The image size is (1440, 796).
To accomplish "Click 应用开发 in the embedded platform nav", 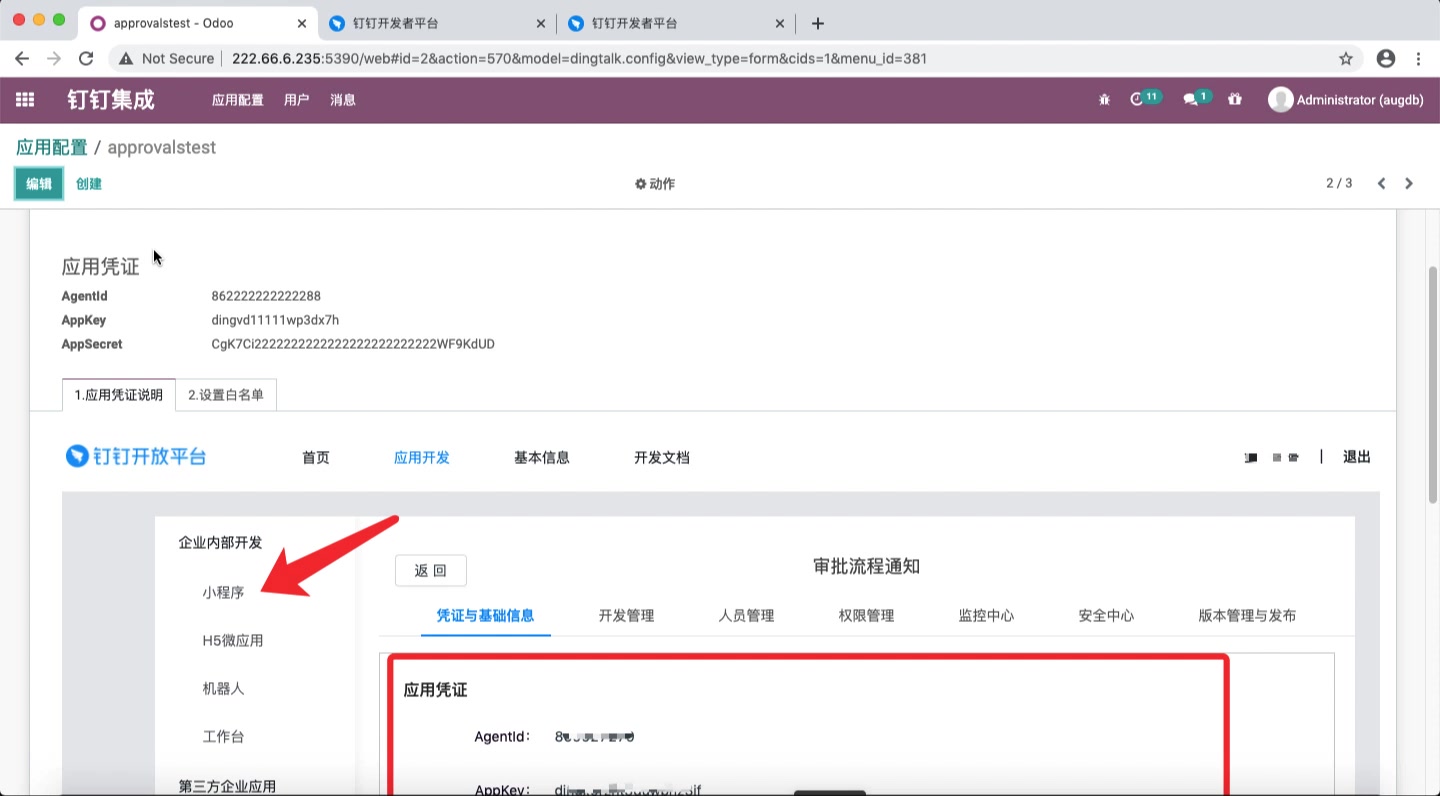I will tap(422, 458).
